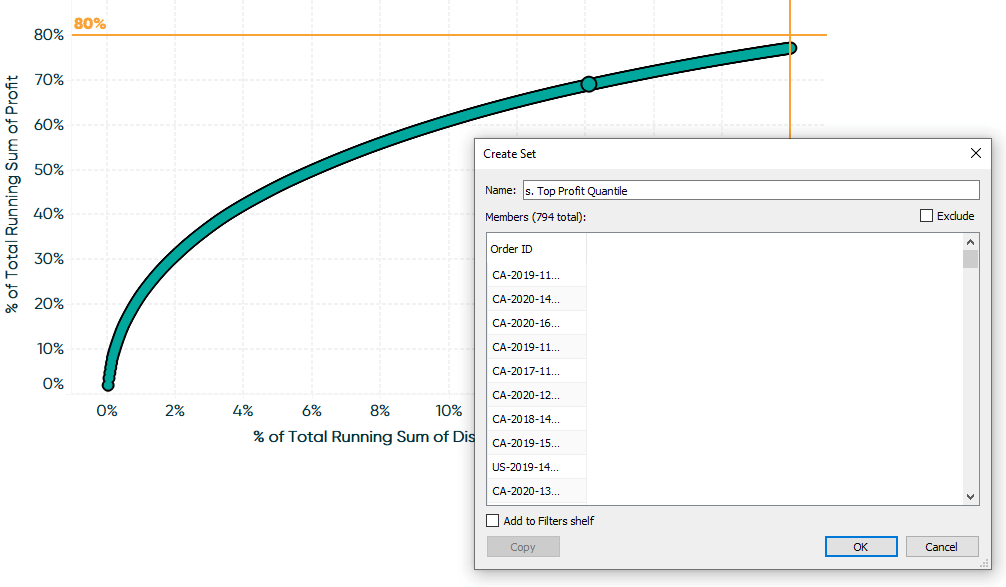Click the set Name input field
The height and width of the screenshot is (587, 1006).
pyautogui.click(x=751, y=191)
